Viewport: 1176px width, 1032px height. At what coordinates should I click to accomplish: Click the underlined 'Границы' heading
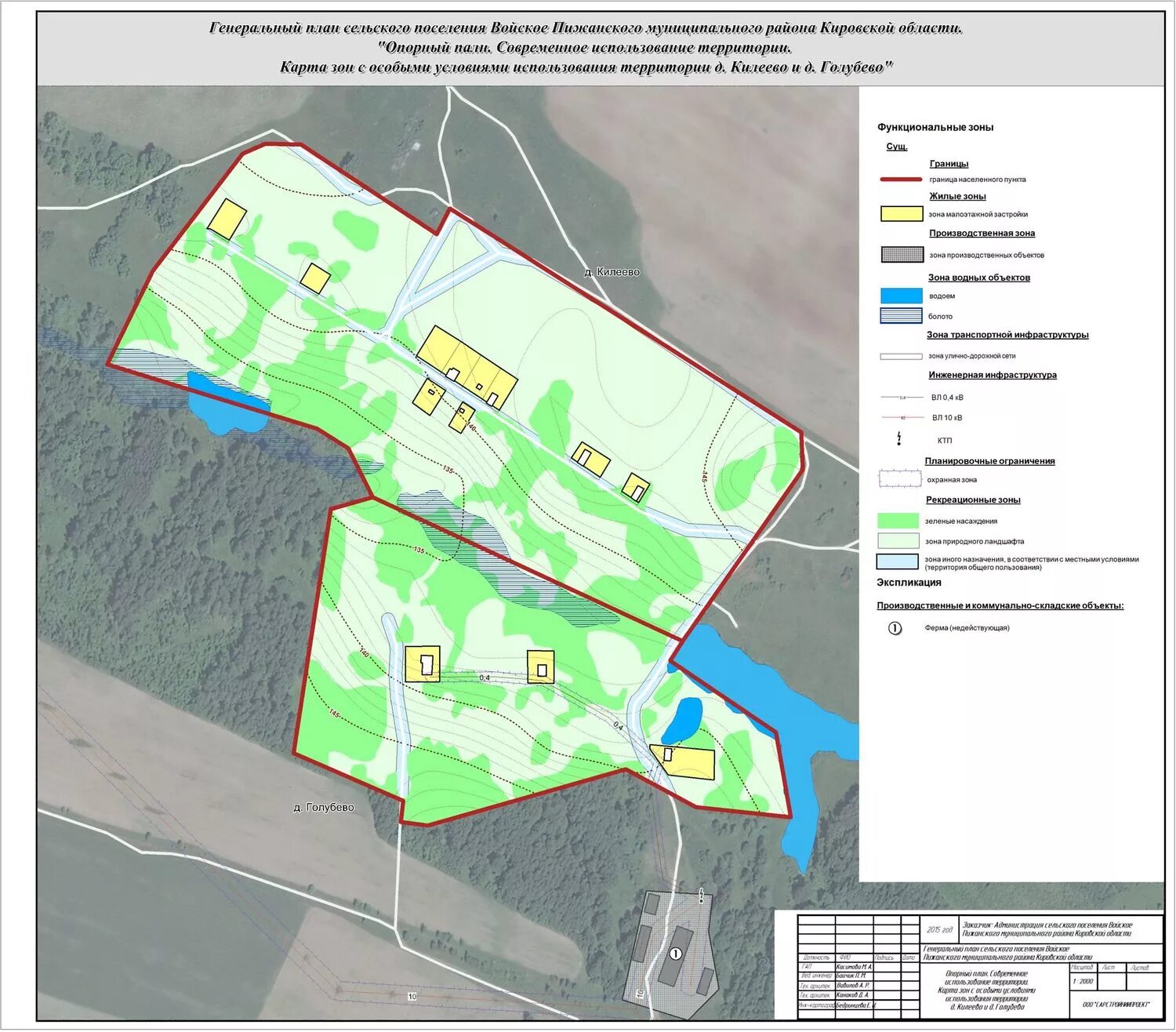point(949,164)
